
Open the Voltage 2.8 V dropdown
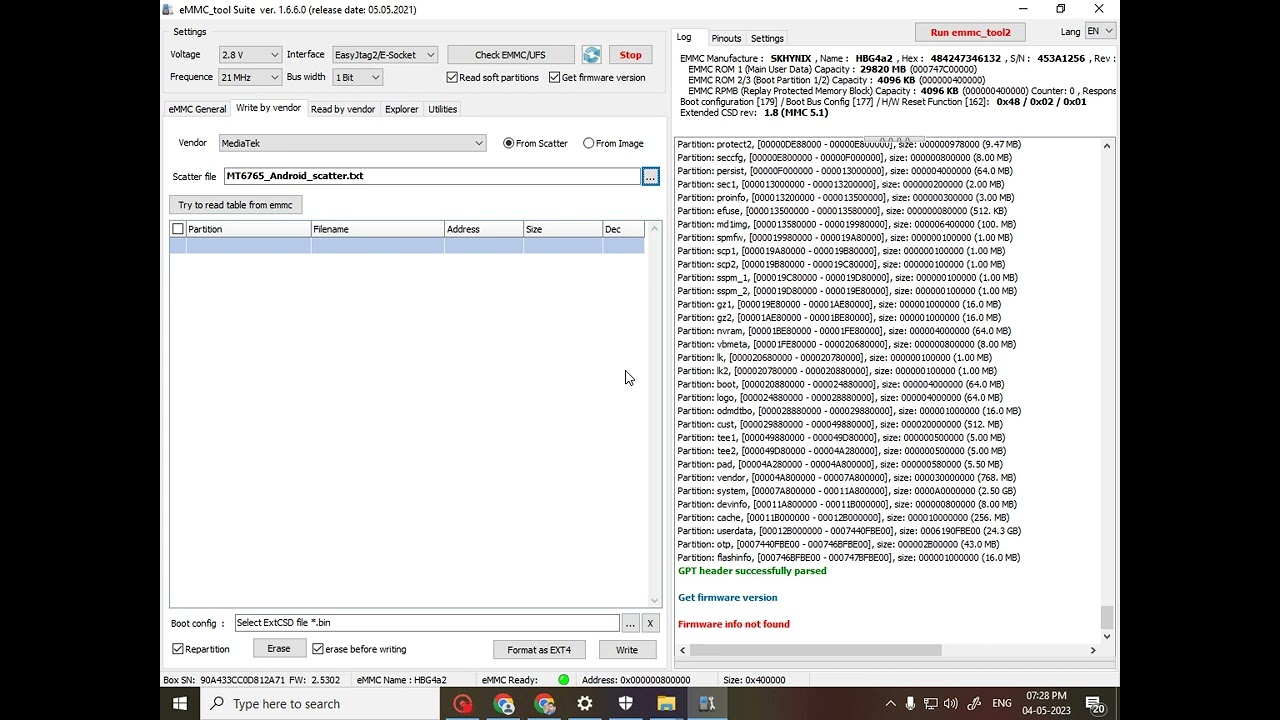[250, 55]
